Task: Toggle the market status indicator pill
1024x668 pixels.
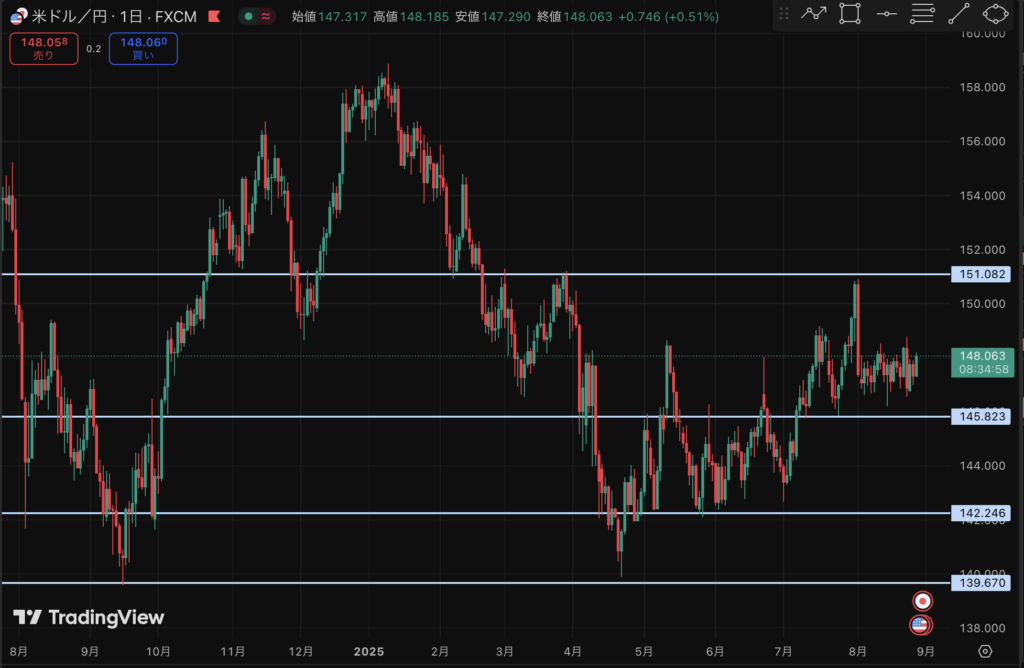Action: click(255, 16)
